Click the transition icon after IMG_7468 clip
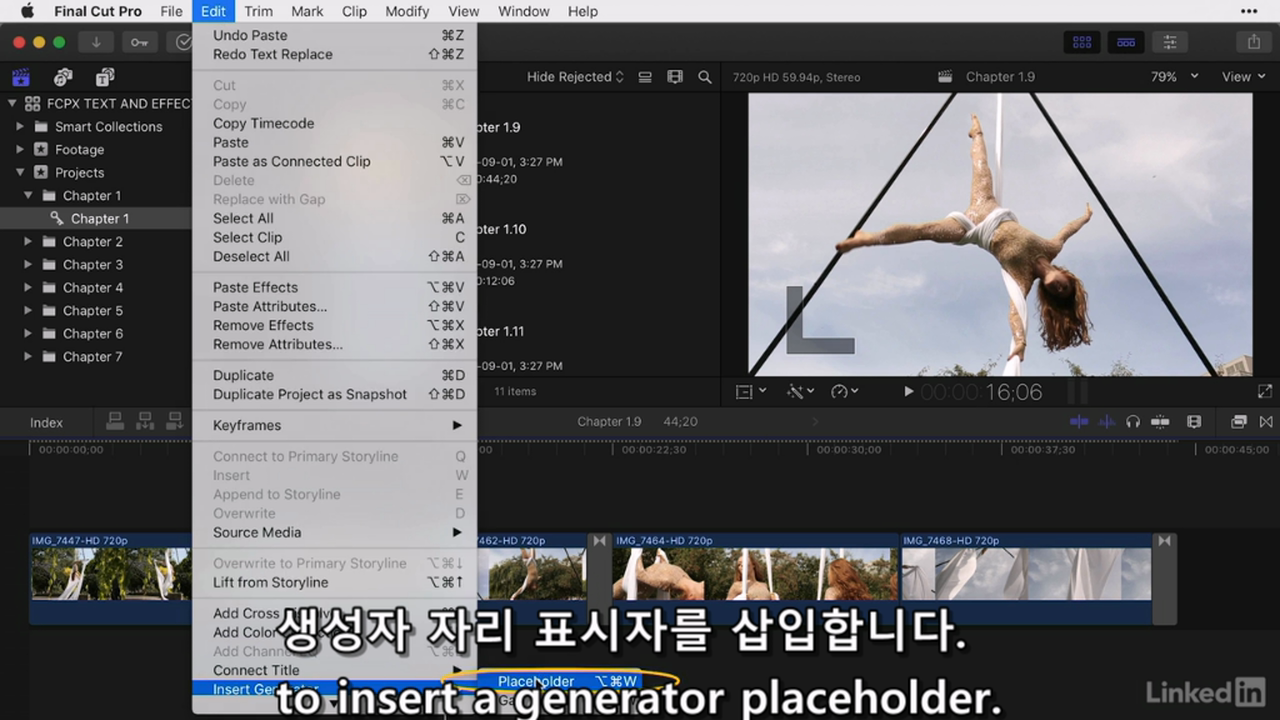1280x720 pixels. (1164, 541)
